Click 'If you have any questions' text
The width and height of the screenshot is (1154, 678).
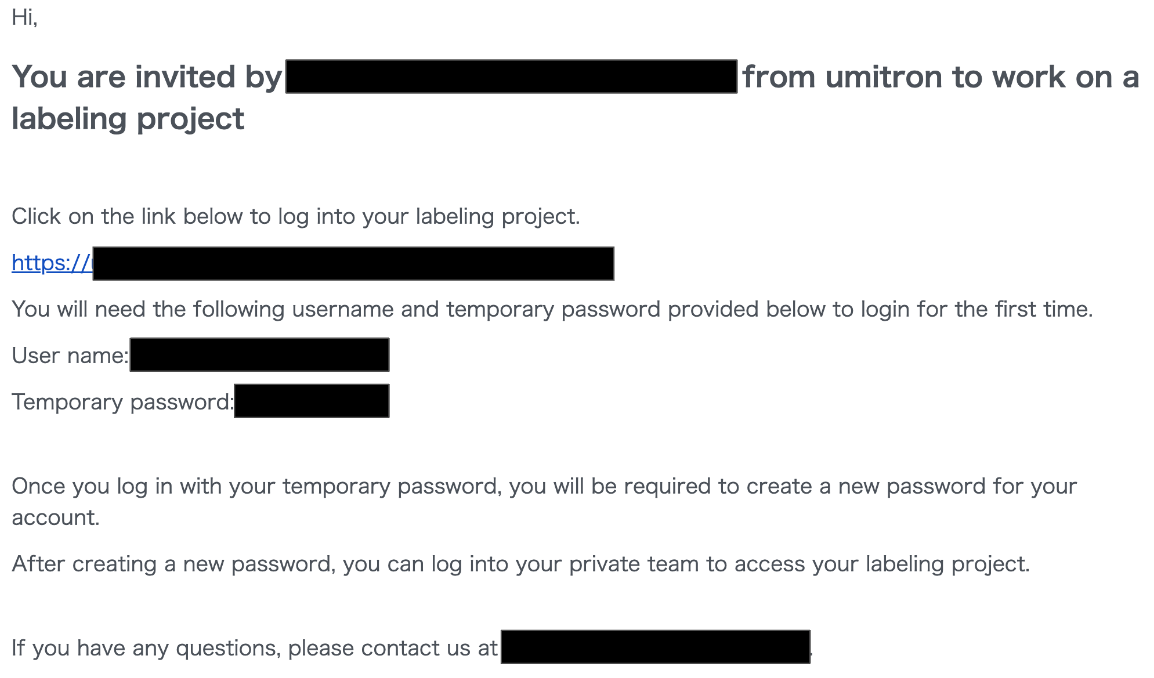pyautogui.click(x=253, y=648)
